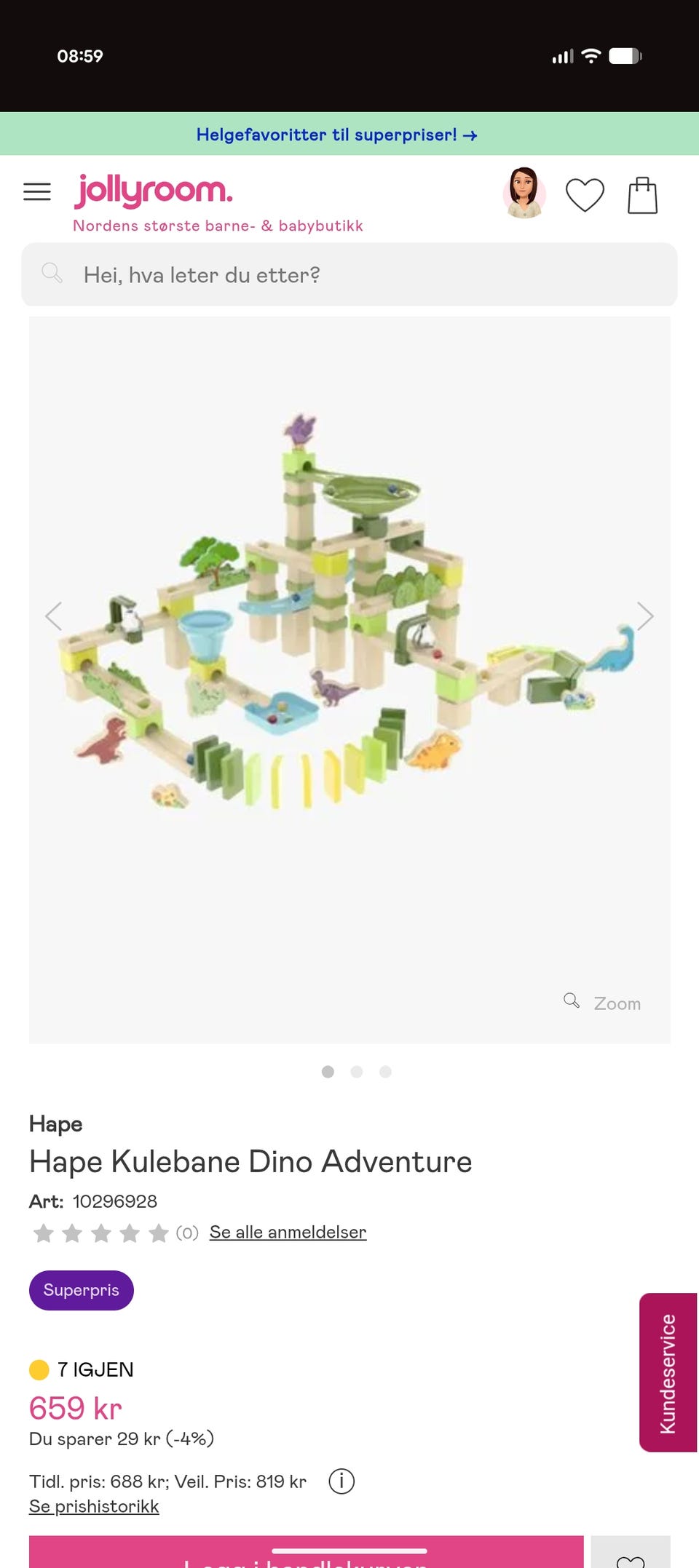Show the previous product image
Viewport: 699px width, 1568px height.
point(54,616)
